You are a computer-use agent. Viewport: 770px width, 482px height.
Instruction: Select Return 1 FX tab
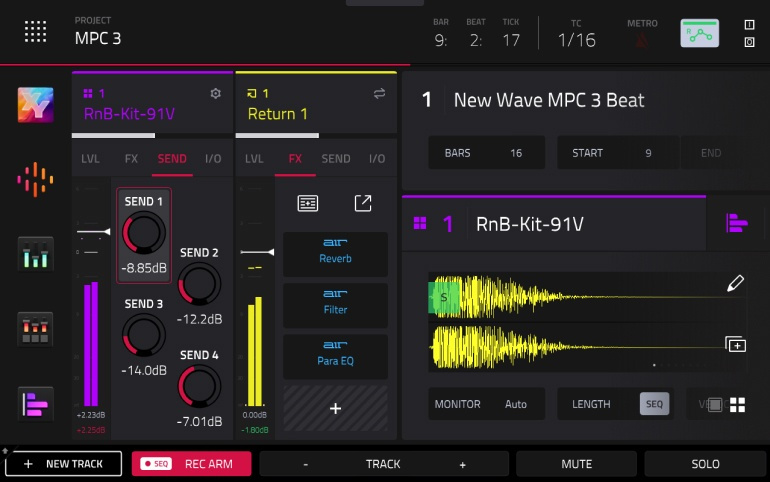(x=295, y=159)
